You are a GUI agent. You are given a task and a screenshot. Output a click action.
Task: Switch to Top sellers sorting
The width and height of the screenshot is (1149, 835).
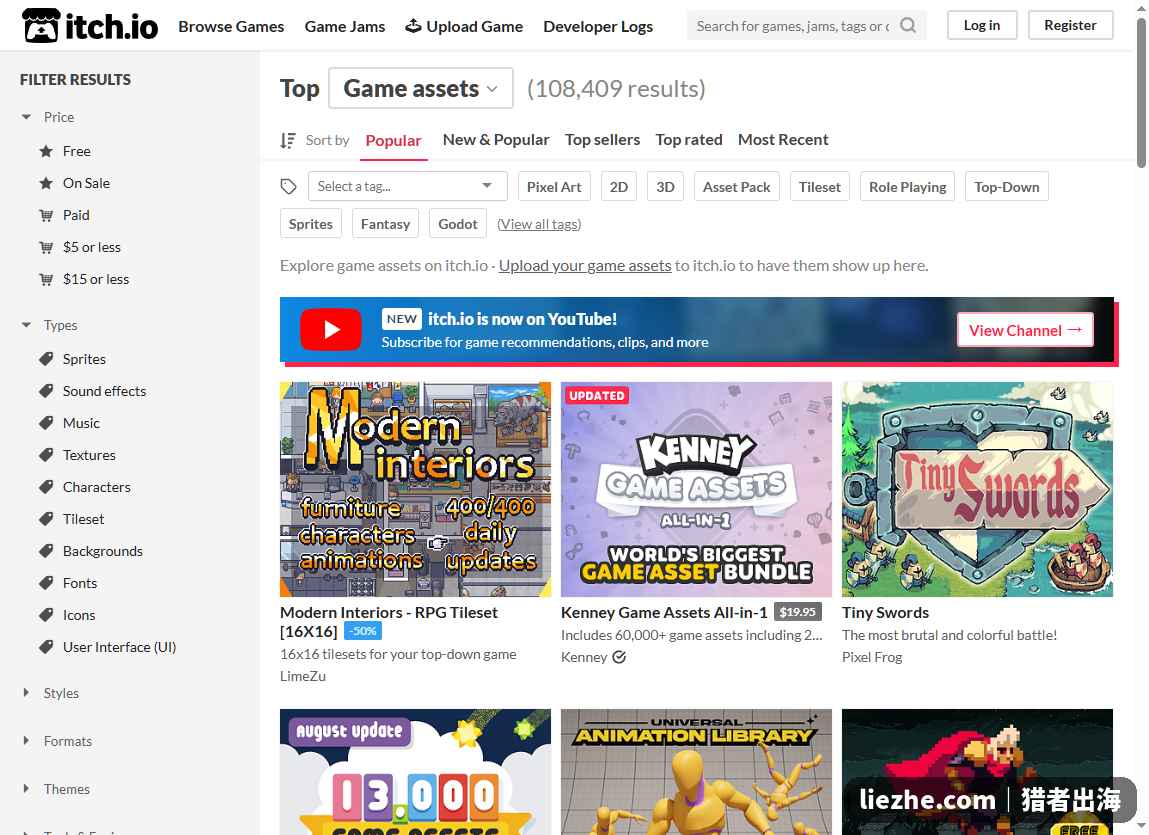coord(602,139)
